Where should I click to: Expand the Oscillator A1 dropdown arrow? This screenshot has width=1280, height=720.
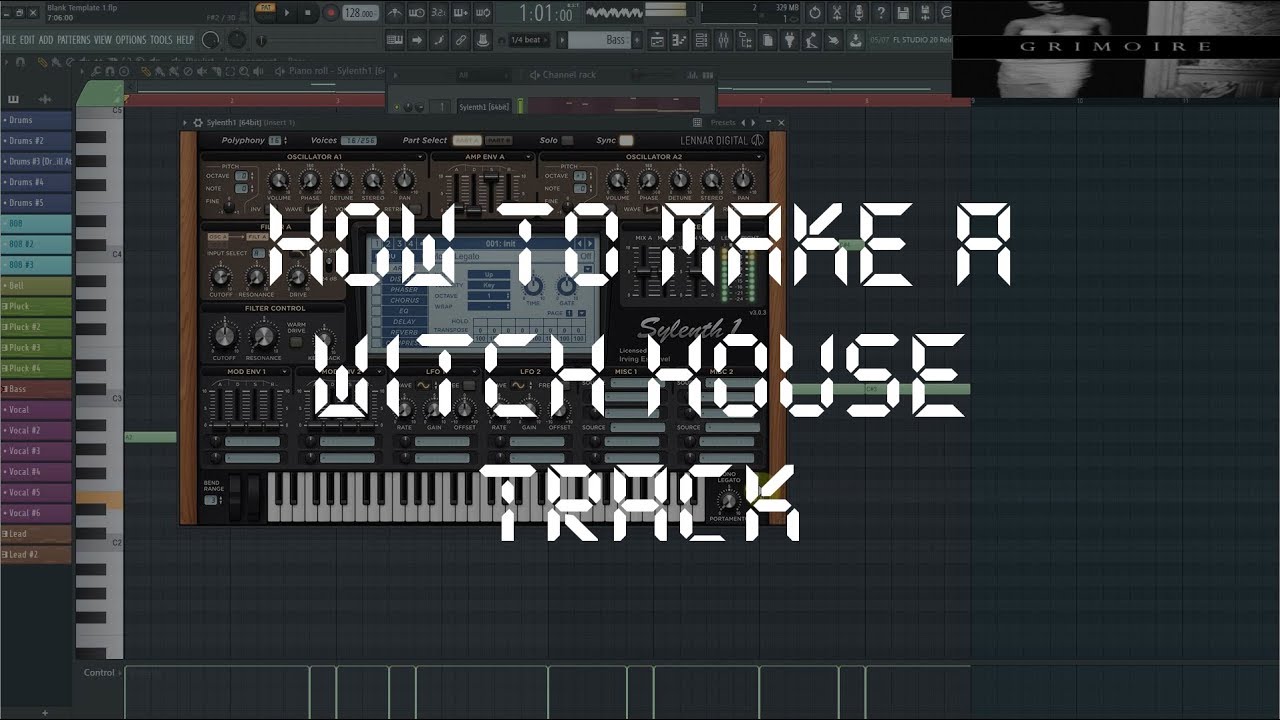coord(421,157)
